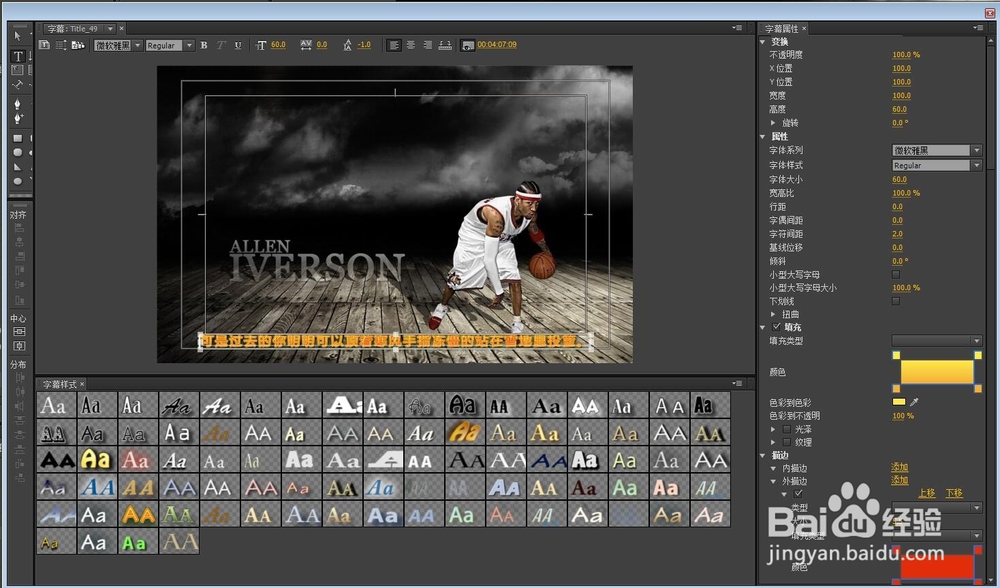Select the Area Type tool
Screen dimensions: 1000x588
[18, 70]
